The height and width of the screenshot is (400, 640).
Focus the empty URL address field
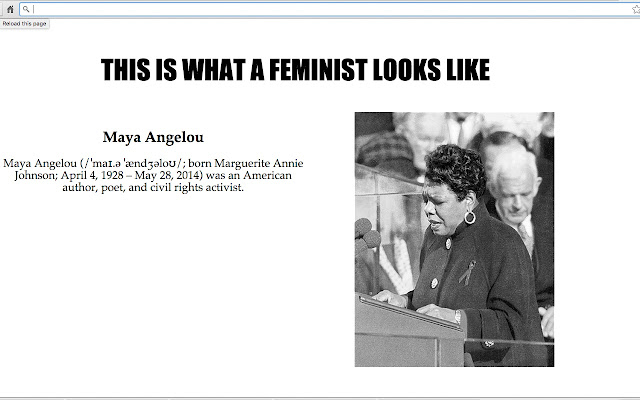331,9
